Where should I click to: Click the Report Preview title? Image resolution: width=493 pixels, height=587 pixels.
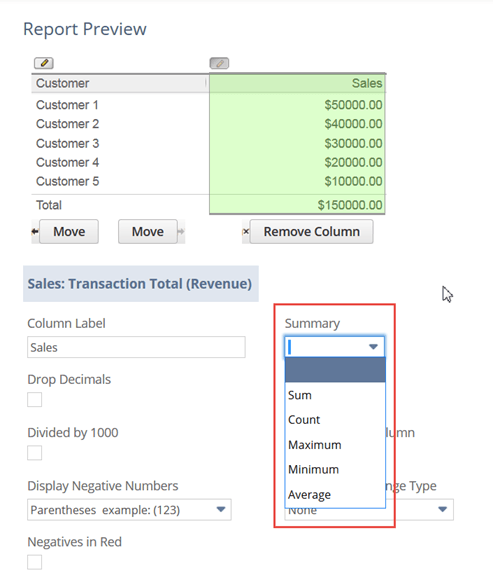coord(85,29)
